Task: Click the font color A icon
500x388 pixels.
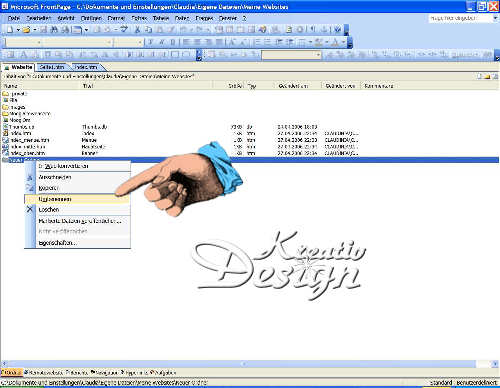Action: pyautogui.click(x=335, y=42)
